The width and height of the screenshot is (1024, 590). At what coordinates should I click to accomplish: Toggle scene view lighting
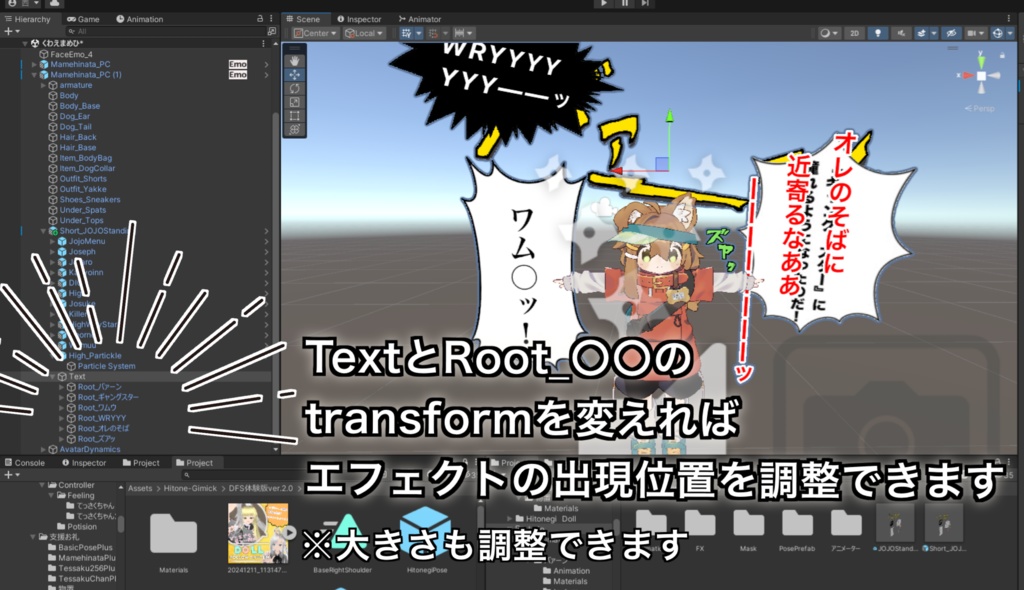coord(878,33)
